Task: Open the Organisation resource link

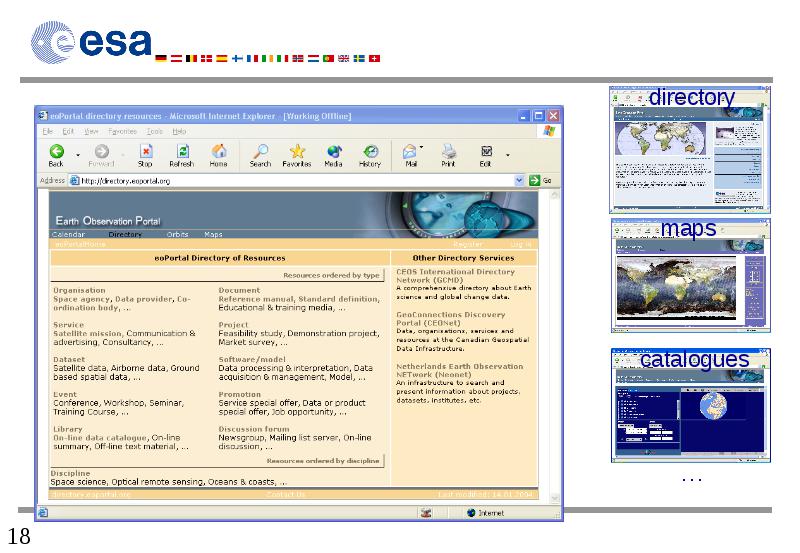Action: tap(79, 290)
